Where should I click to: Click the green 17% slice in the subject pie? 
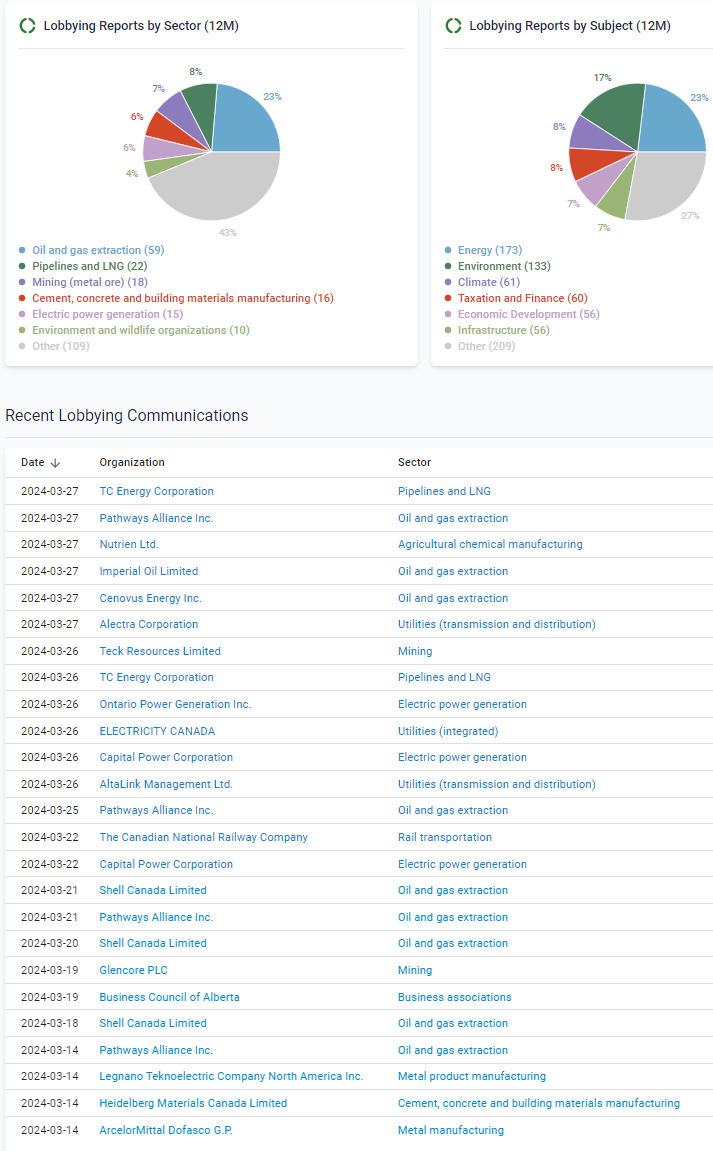[617, 114]
